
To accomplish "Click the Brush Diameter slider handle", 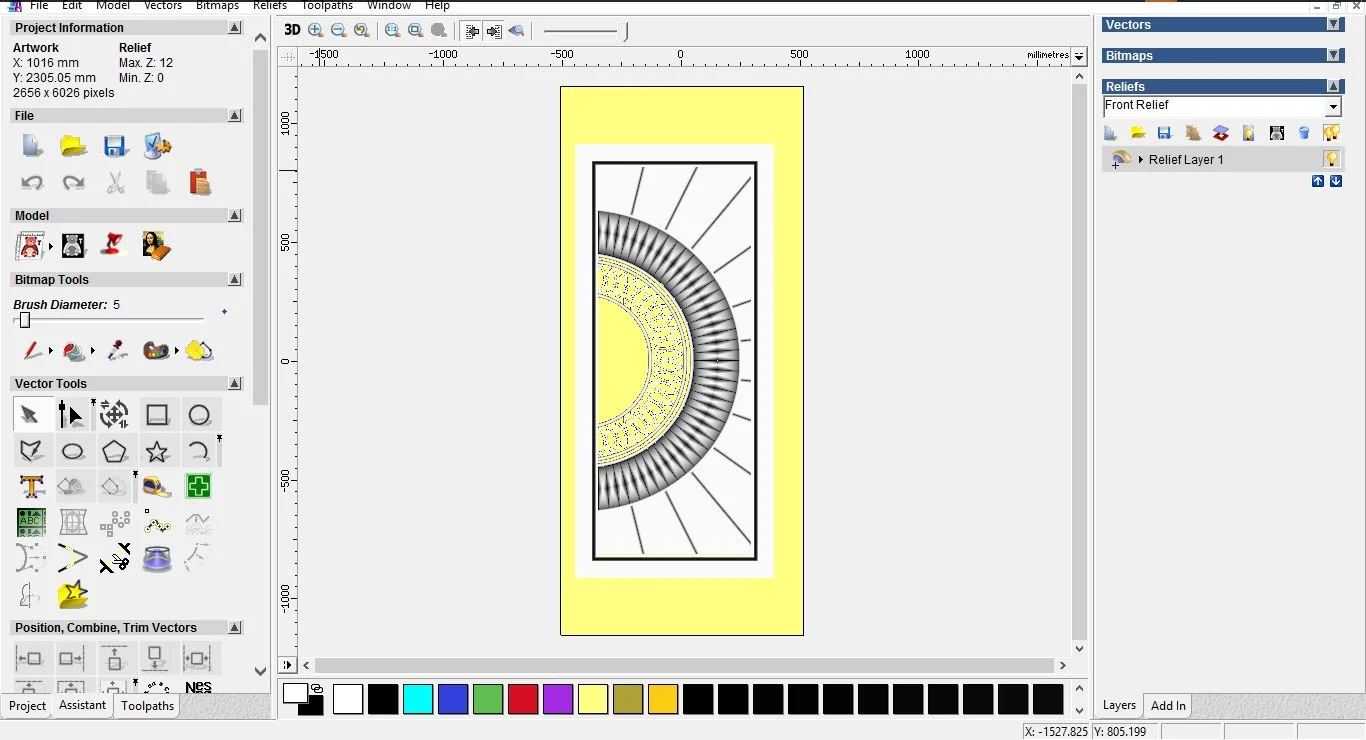I will [25, 320].
